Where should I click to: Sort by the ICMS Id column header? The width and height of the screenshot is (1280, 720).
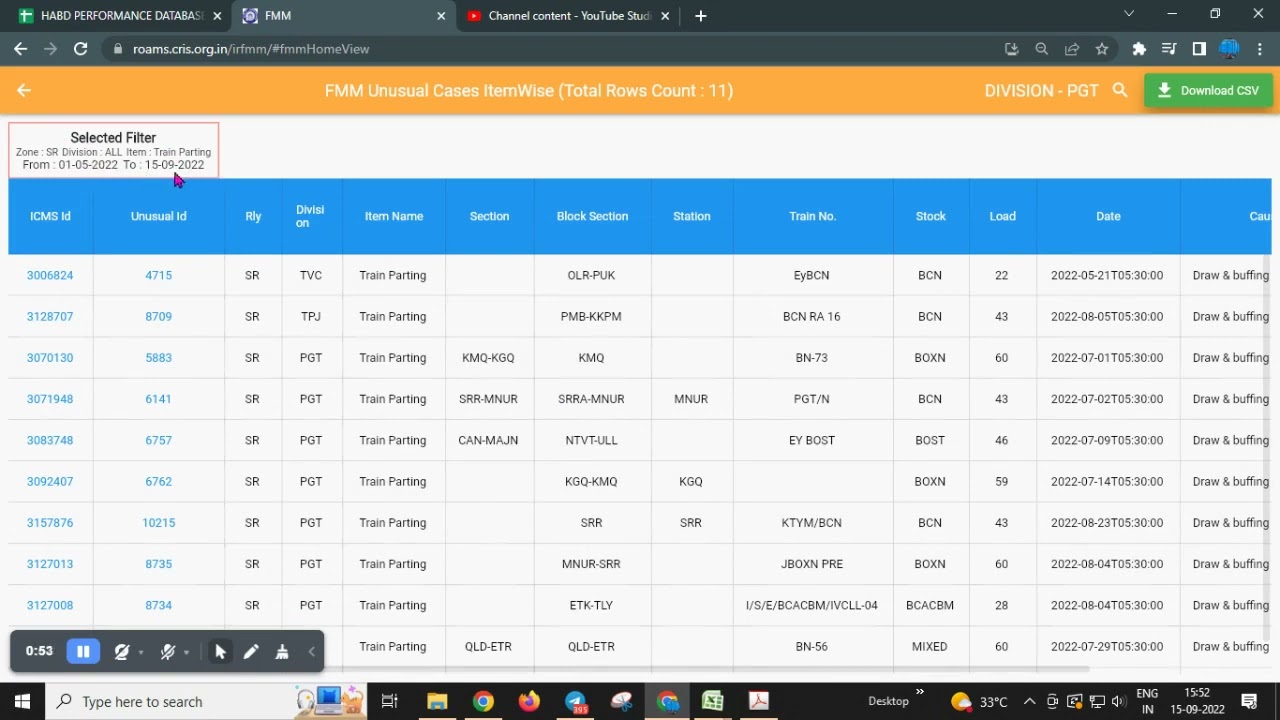tap(50, 216)
